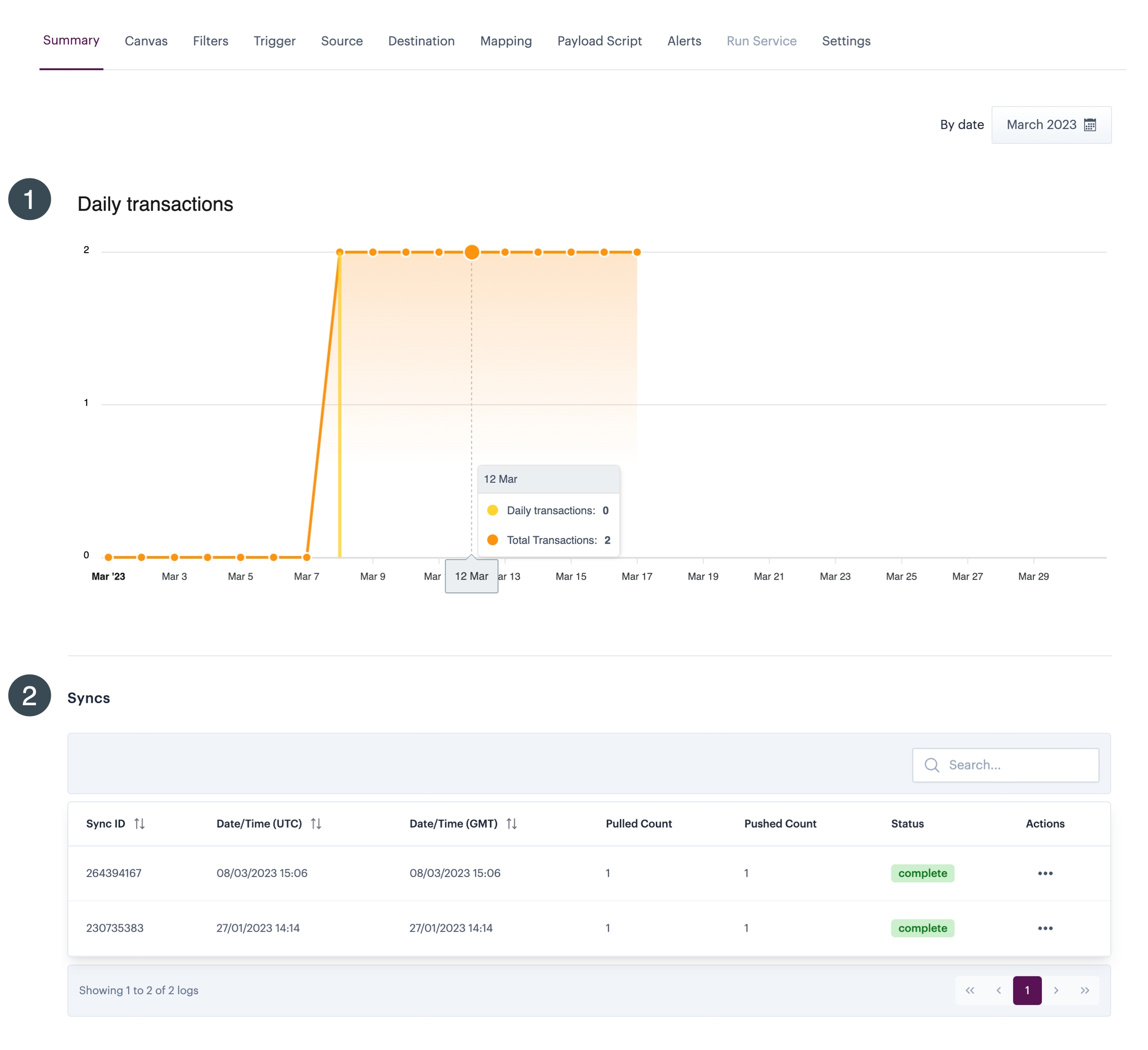Click the calendar icon in date picker

(1089, 125)
